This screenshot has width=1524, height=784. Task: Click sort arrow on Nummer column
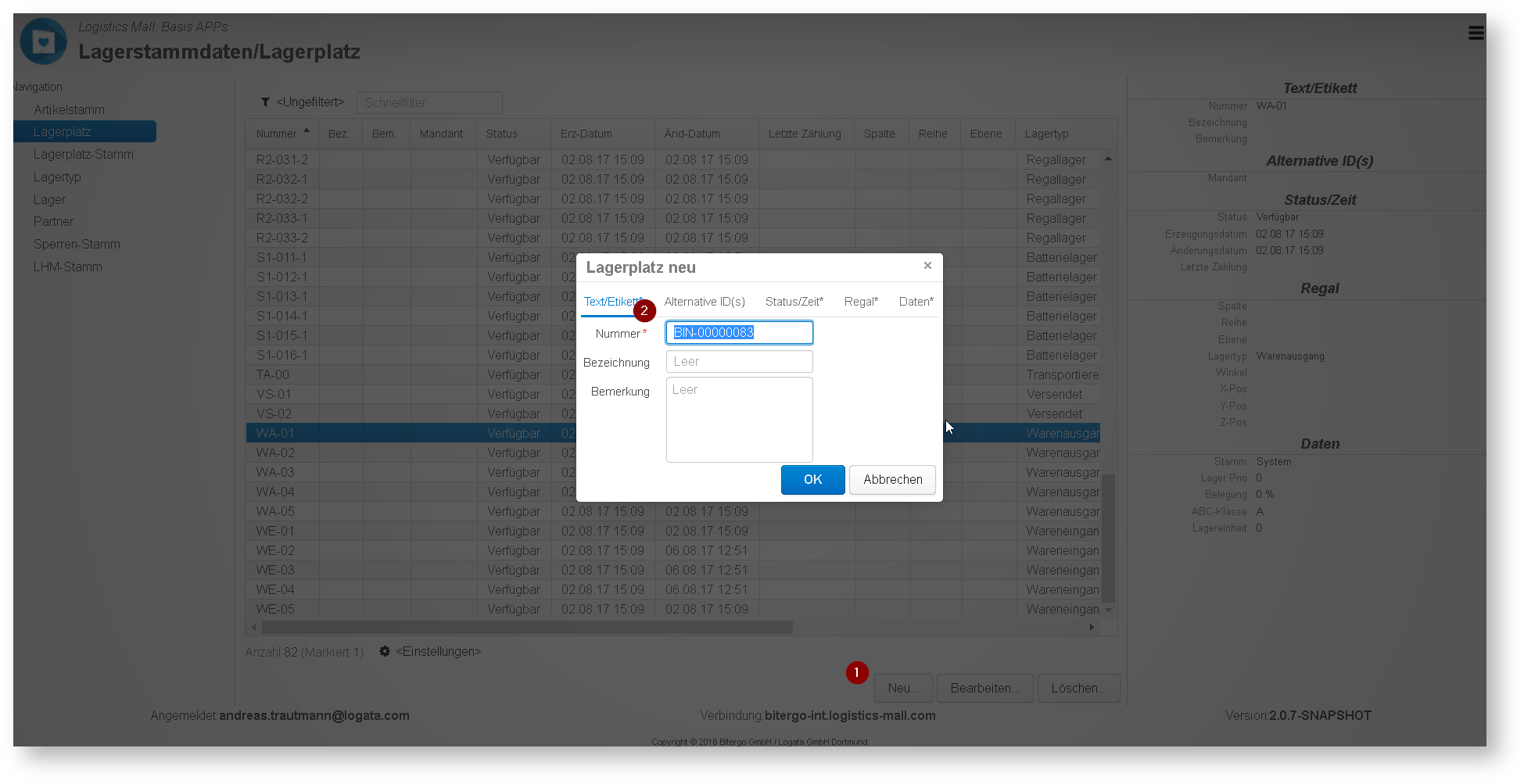pyautogui.click(x=307, y=131)
